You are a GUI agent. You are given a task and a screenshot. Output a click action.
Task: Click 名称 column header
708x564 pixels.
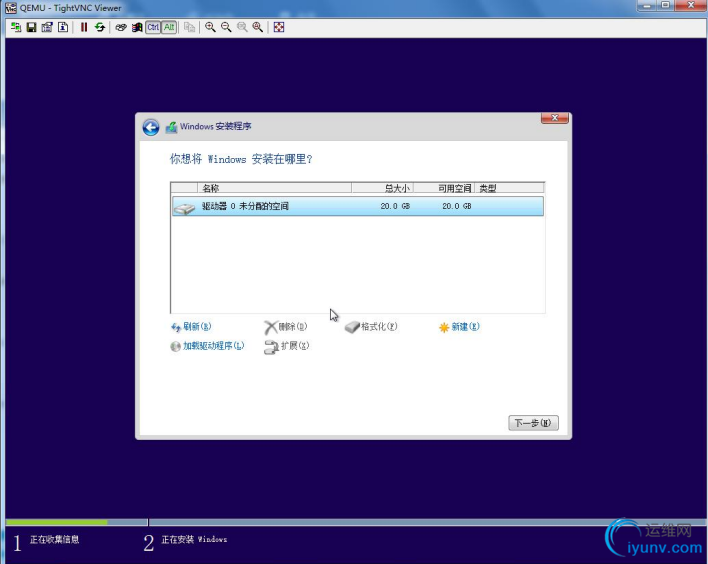tap(275, 188)
